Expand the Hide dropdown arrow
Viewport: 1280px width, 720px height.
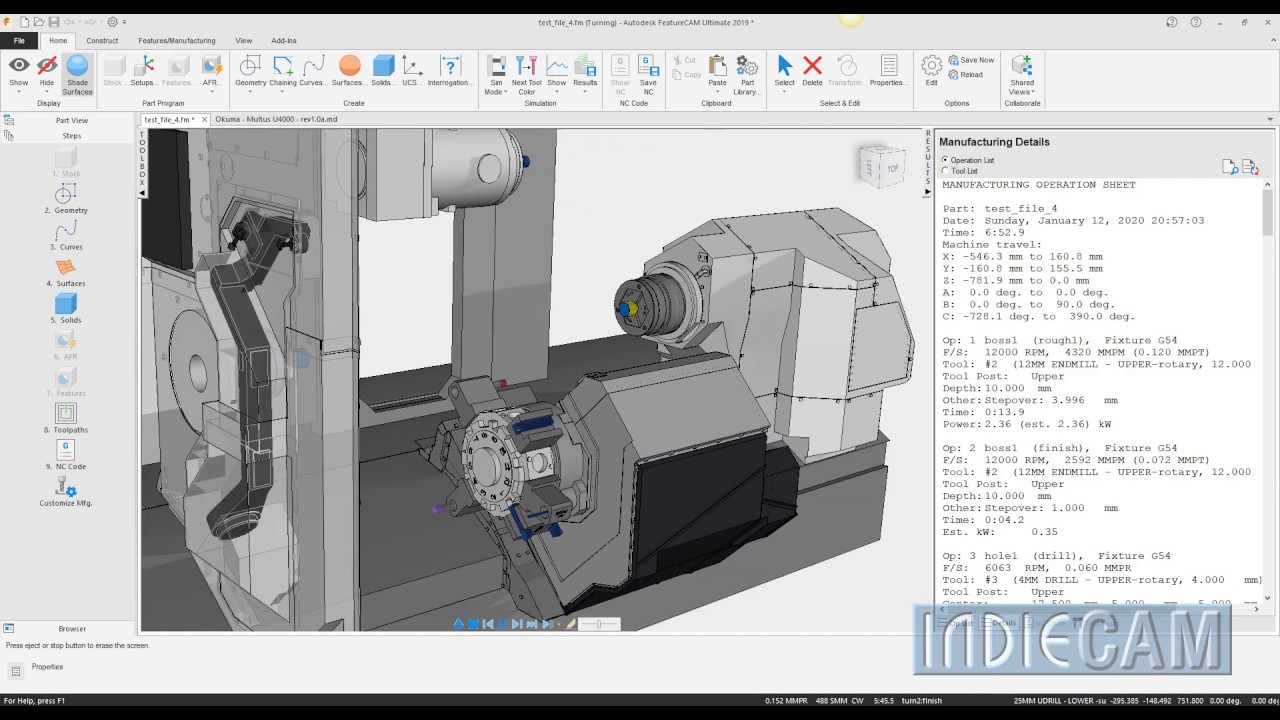(47, 92)
